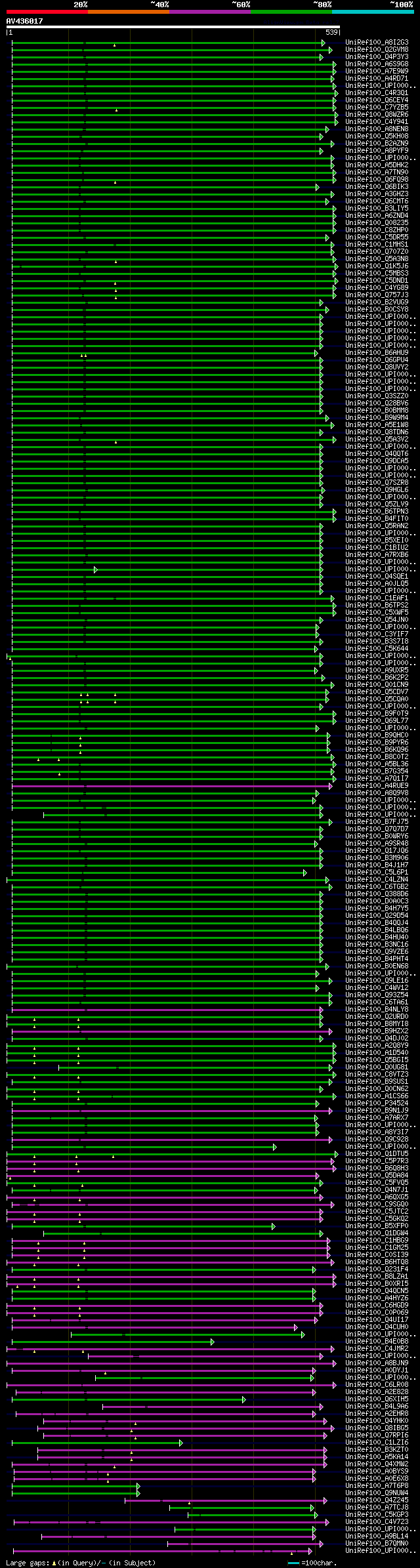
Task: Select hit label UniRef100_C4LZN4
Action: [x=377, y=880]
